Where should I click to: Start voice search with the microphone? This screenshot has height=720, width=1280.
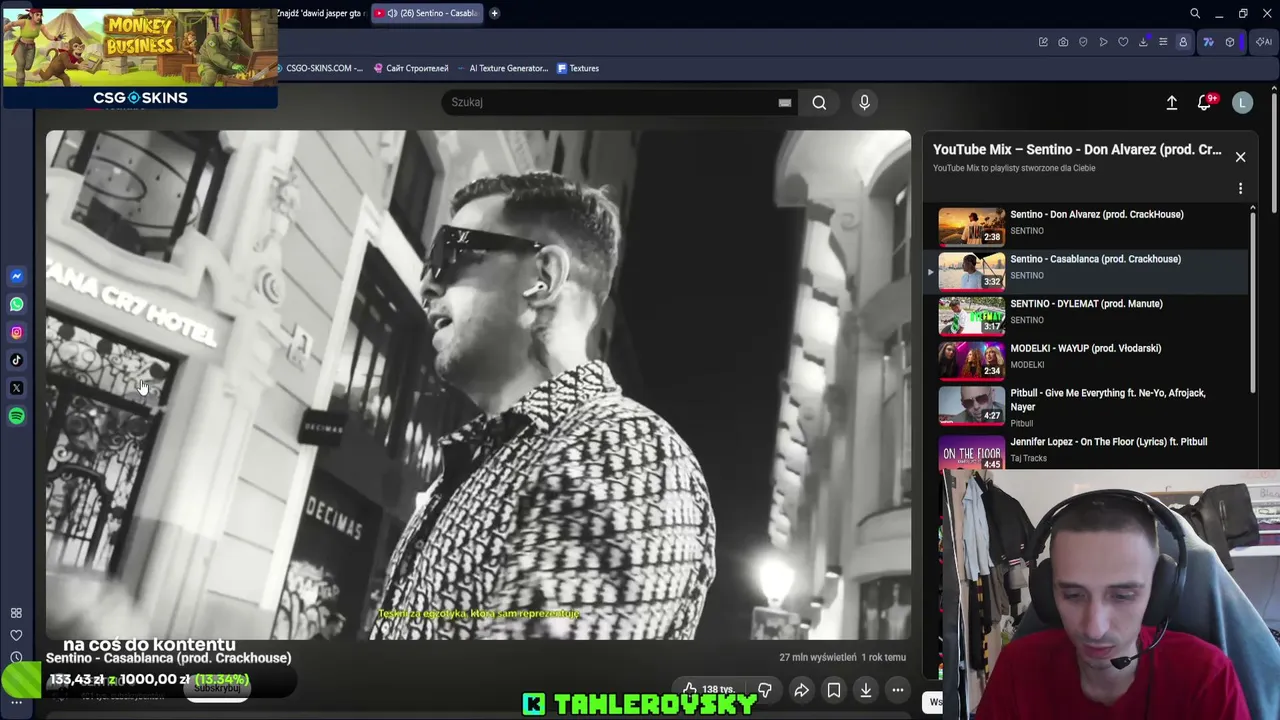[x=865, y=102]
